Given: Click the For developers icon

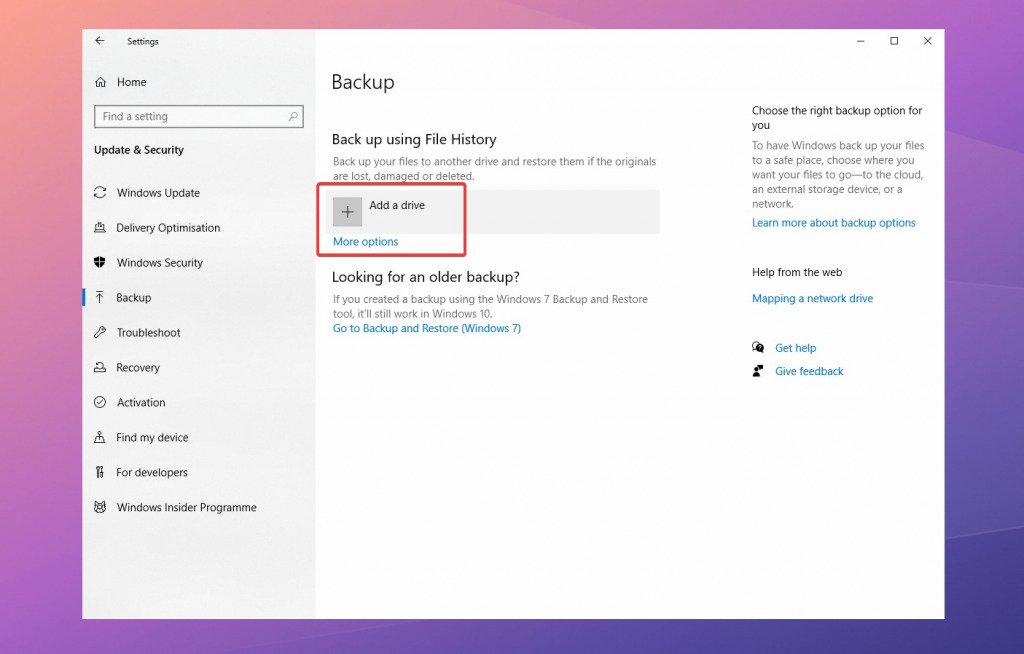Looking at the screenshot, I should coord(101,472).
